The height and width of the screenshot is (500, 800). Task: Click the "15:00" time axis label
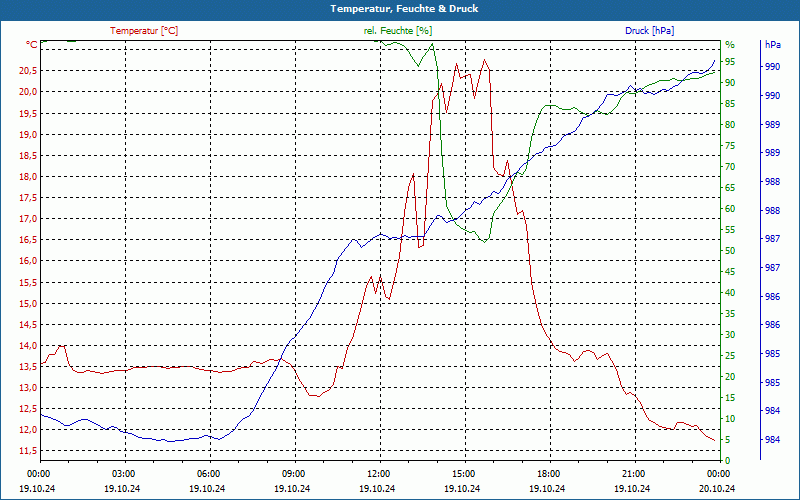point(462,474)
